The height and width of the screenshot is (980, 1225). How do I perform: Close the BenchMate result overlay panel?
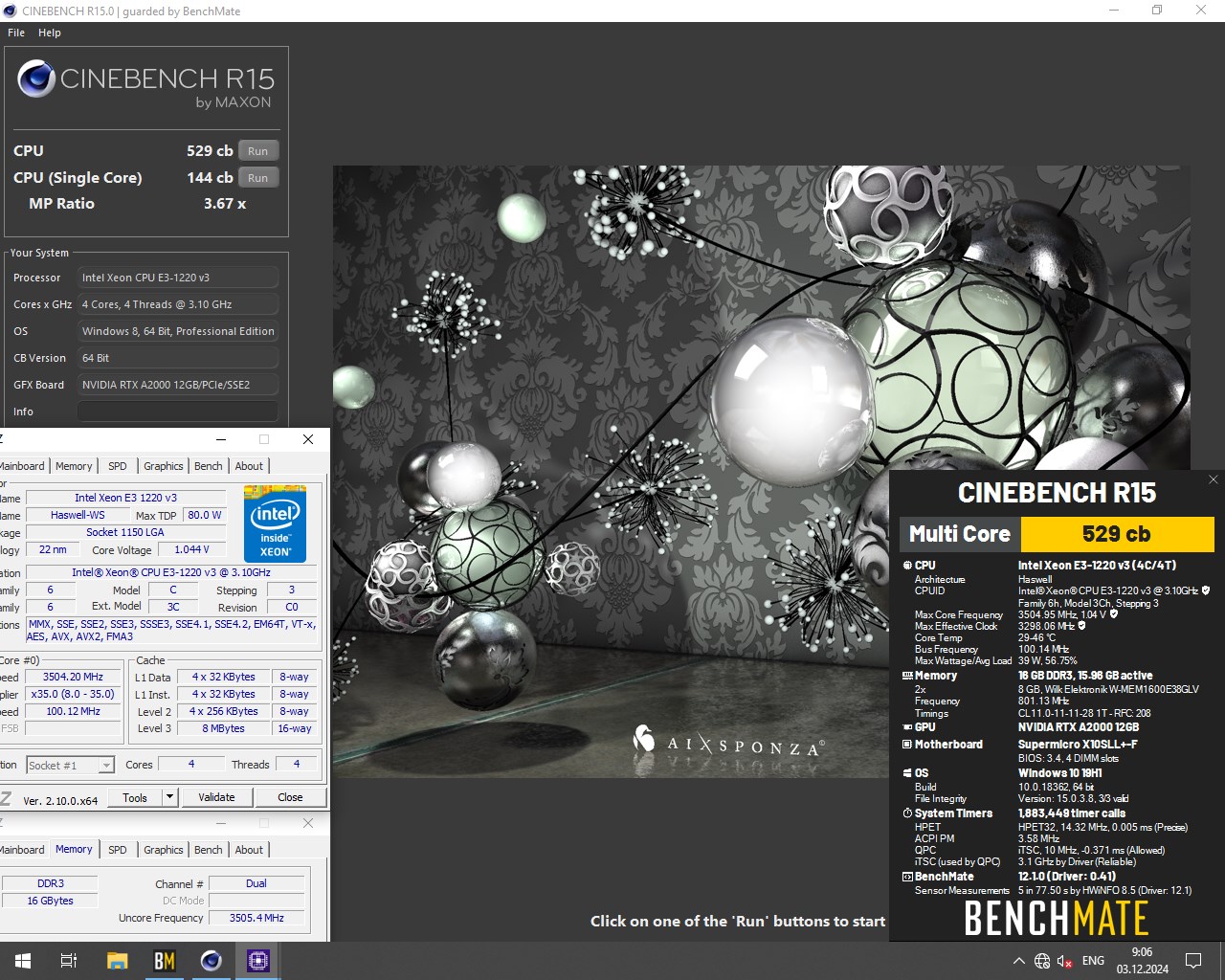point(1214,479)
